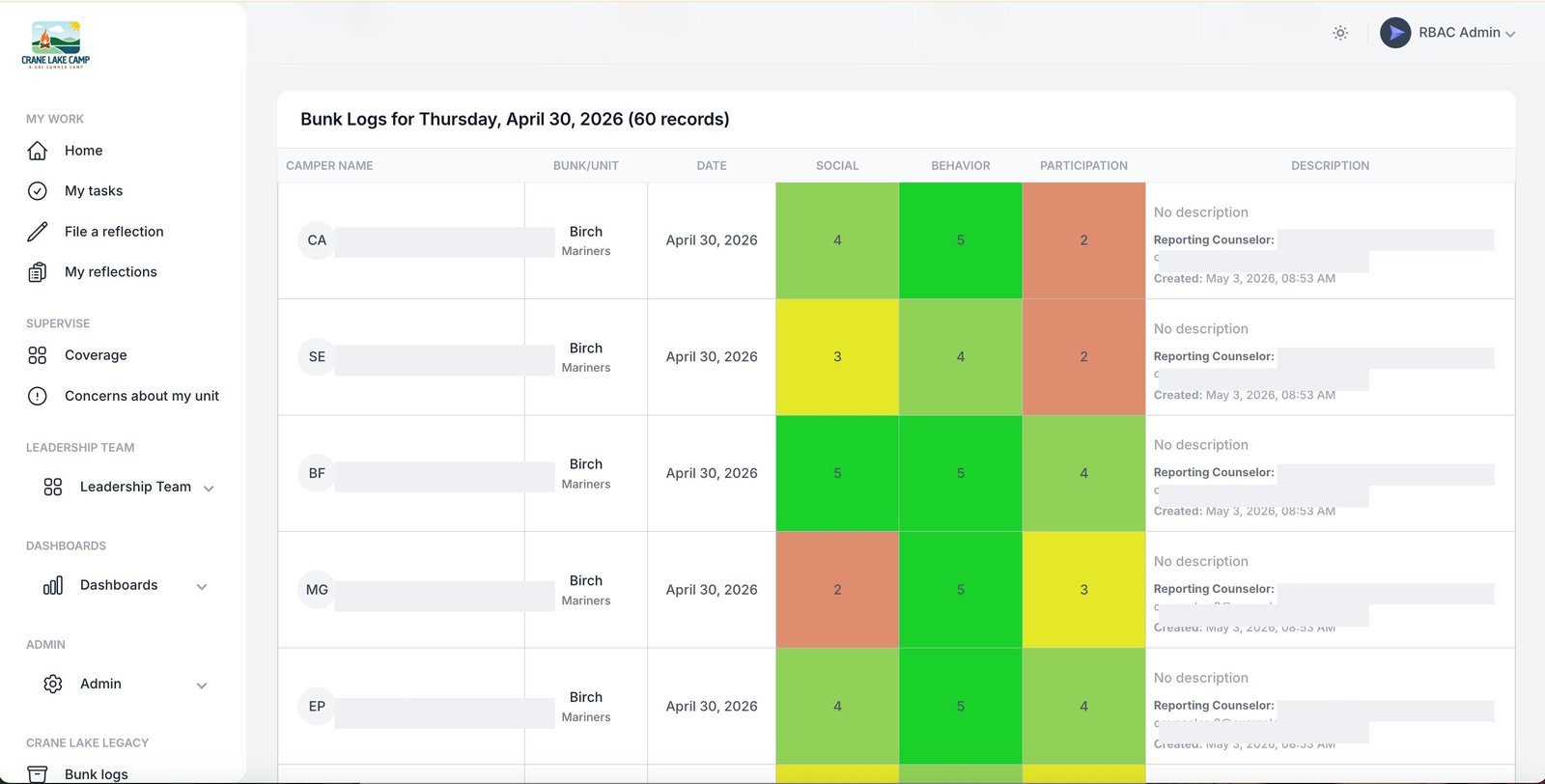Screen dimensions: 1545x784
Task: Click the Bunk logs archive icon
Action: pyautogui.click(x=38, y=774)
